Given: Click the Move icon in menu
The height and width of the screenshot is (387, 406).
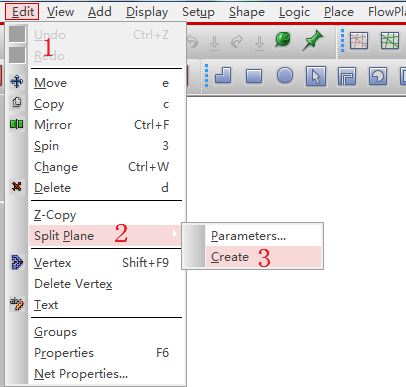Looking at the screenshot, I should (17, 82).
